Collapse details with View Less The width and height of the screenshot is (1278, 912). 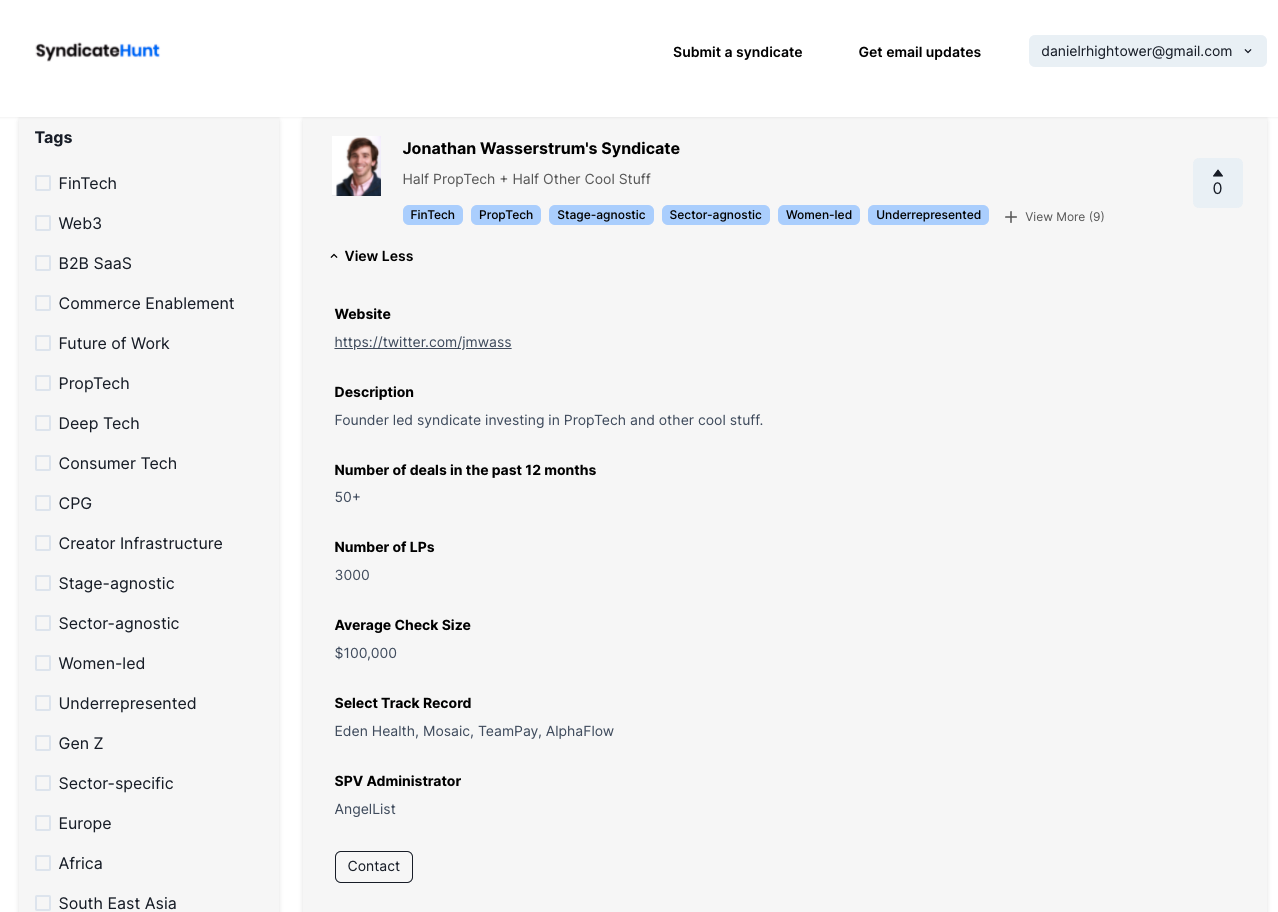[371, 256]
